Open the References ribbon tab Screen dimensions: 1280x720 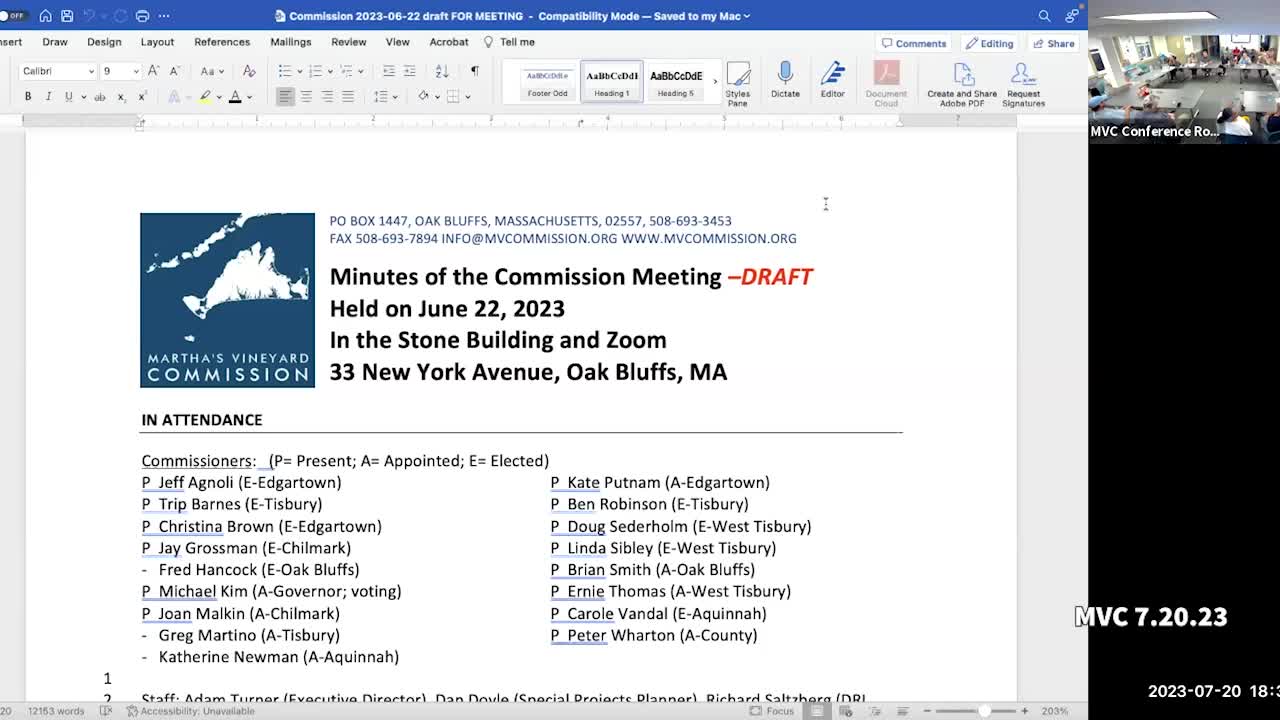(222, 42)
